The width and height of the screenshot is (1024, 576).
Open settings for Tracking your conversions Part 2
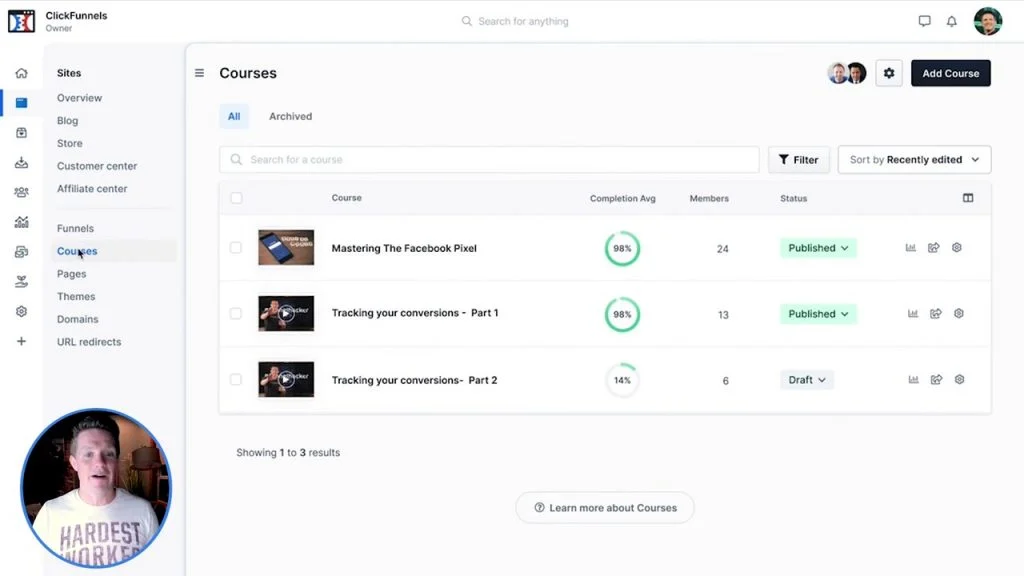tap(959, 380)
